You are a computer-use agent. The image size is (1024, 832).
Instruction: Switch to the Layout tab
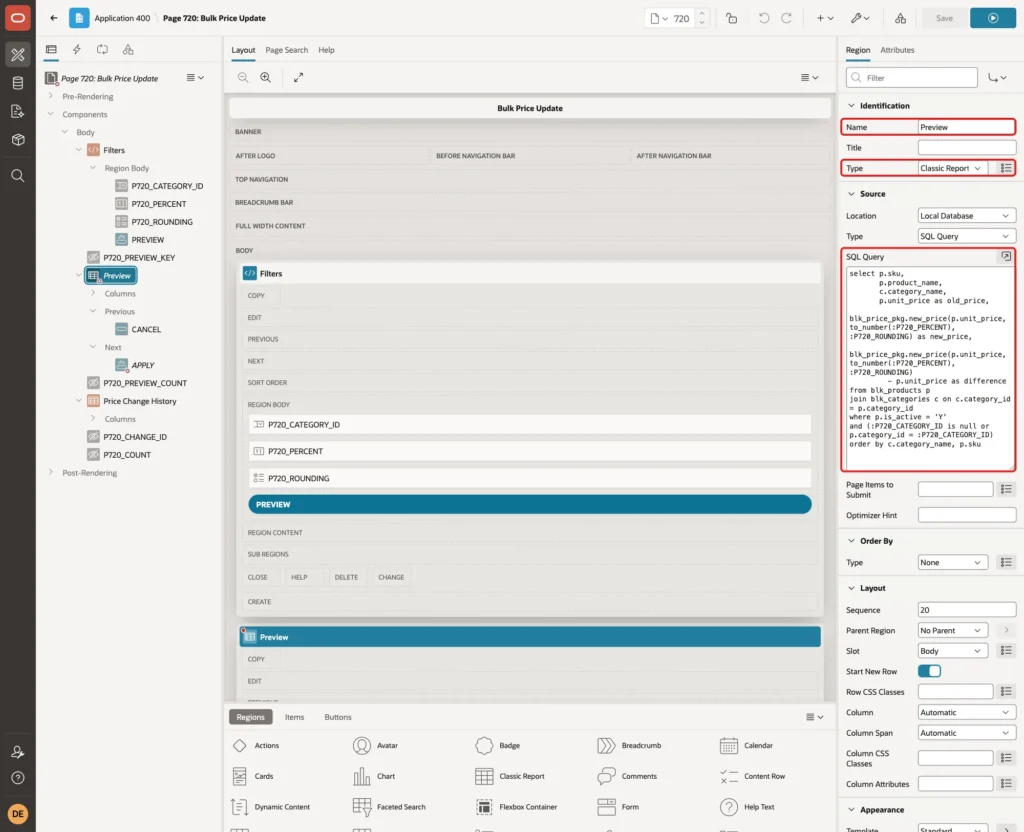click(243, 50)
